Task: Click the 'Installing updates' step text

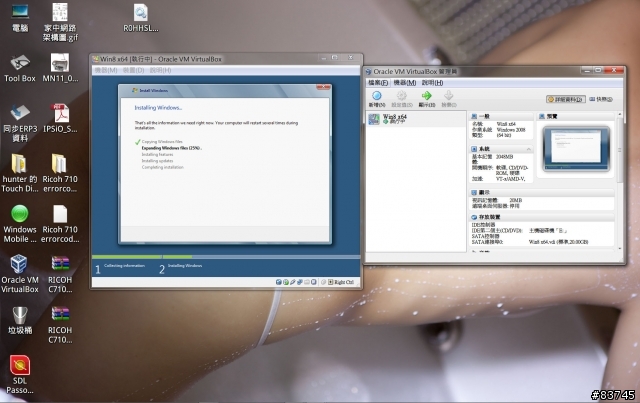Action: click(157, 161)
